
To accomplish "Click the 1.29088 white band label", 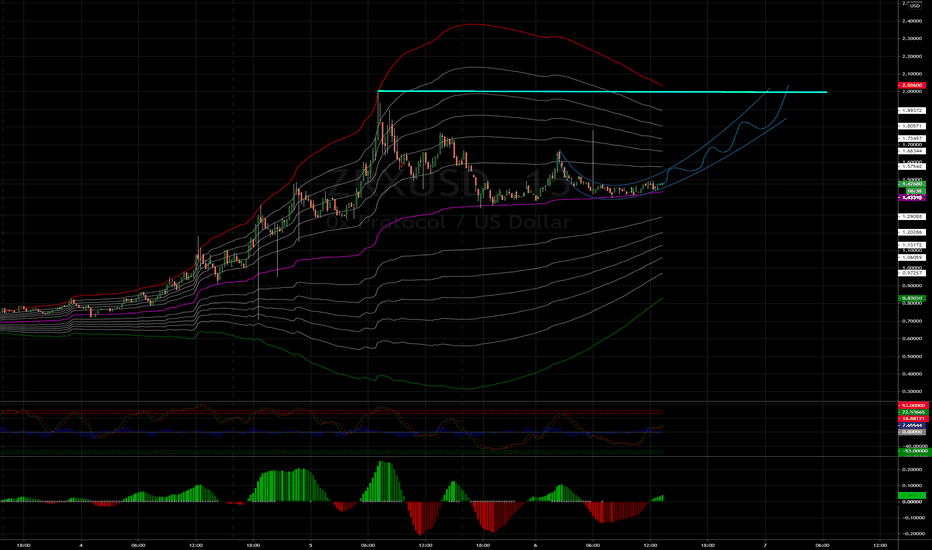I will [x=913, y=217].
